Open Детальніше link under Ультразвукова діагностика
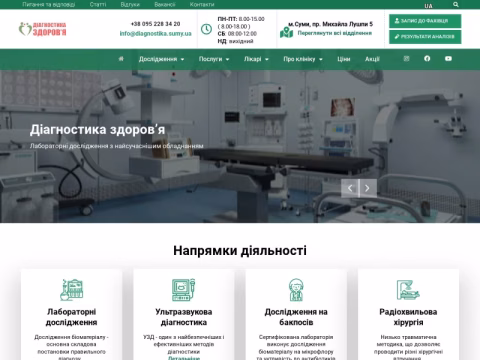The image size is (480, 360). click(184, 358)
